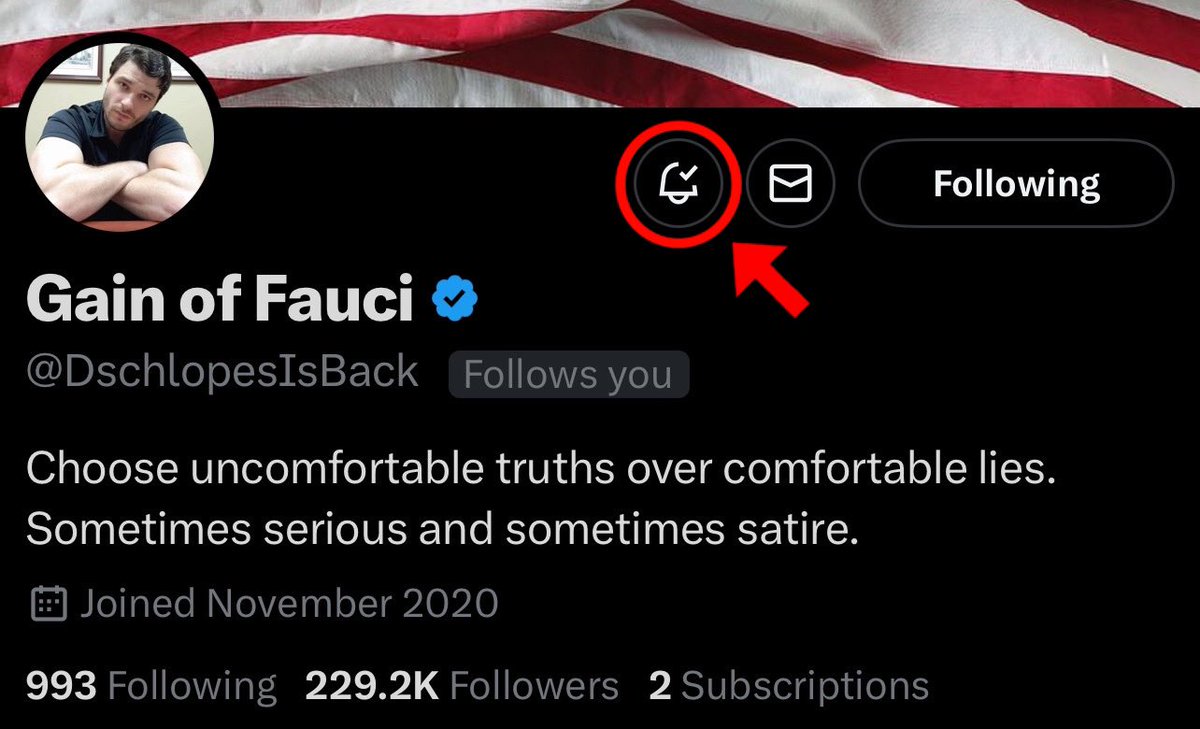1200x729 pixels.
Task: Click the Following button to unfollow
Action: pos(1015,184)
